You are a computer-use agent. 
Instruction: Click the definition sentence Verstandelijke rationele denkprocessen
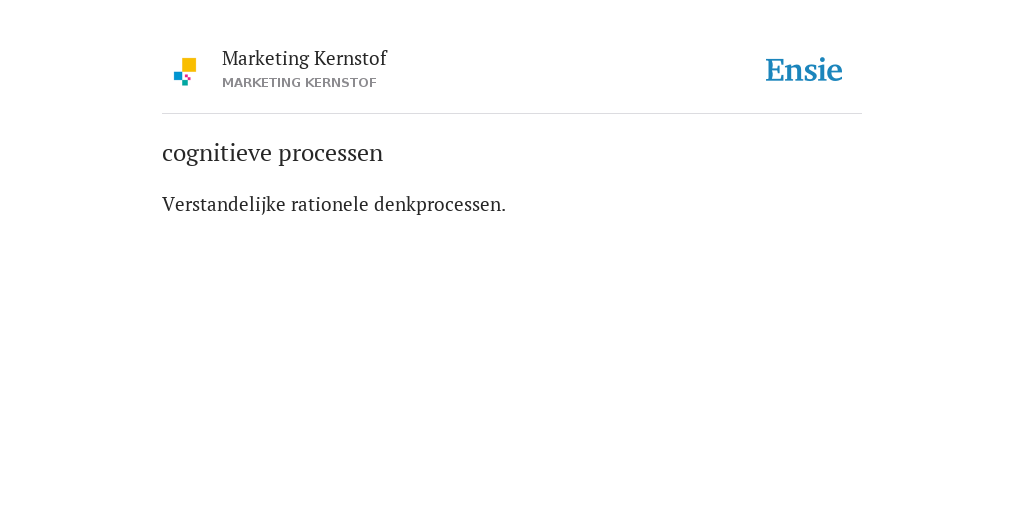(334, 205)
